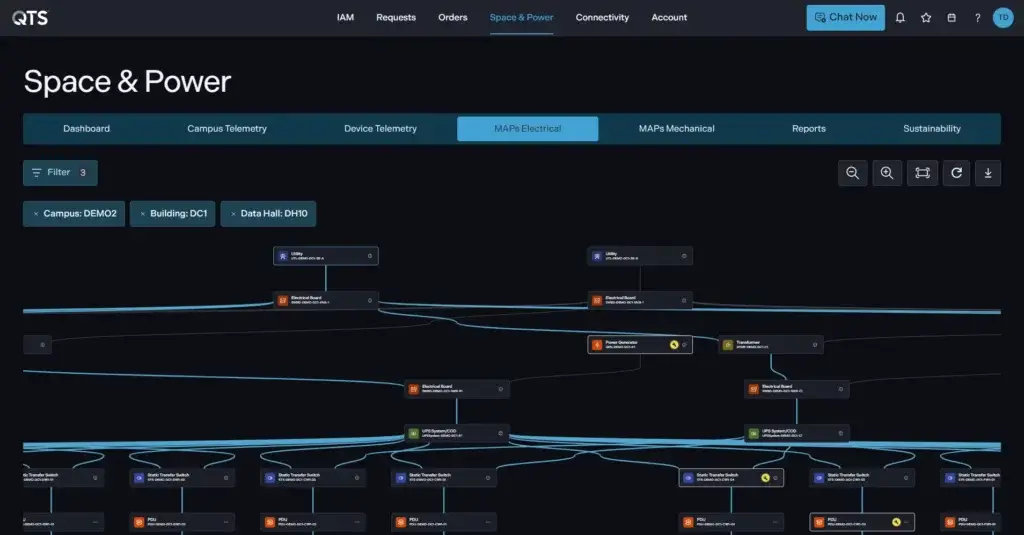Open favorites with the star icon
Viewport: 1024px width, 535px height.
(x=926, y=17)
